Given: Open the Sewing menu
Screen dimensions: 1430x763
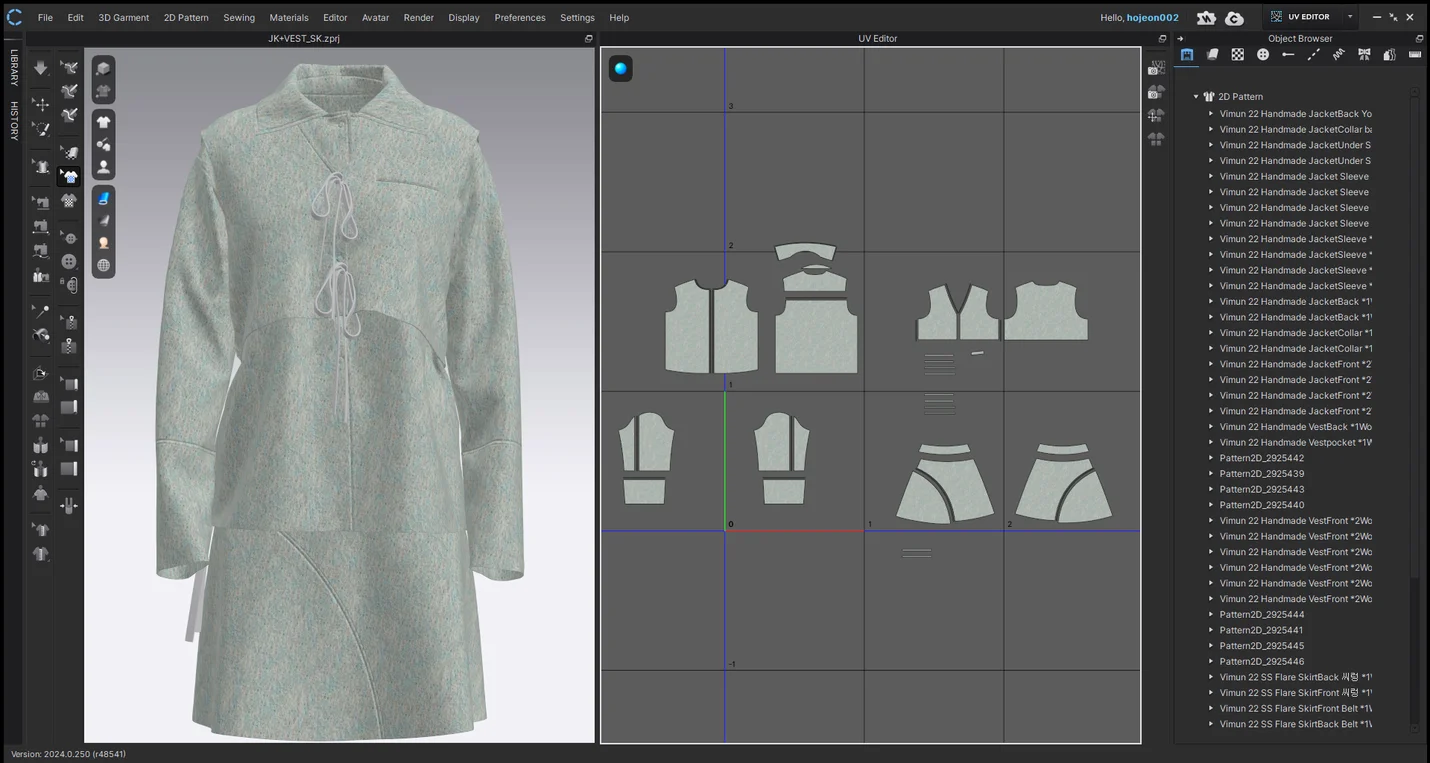Looking at the screenshot, I should (238, 18).
